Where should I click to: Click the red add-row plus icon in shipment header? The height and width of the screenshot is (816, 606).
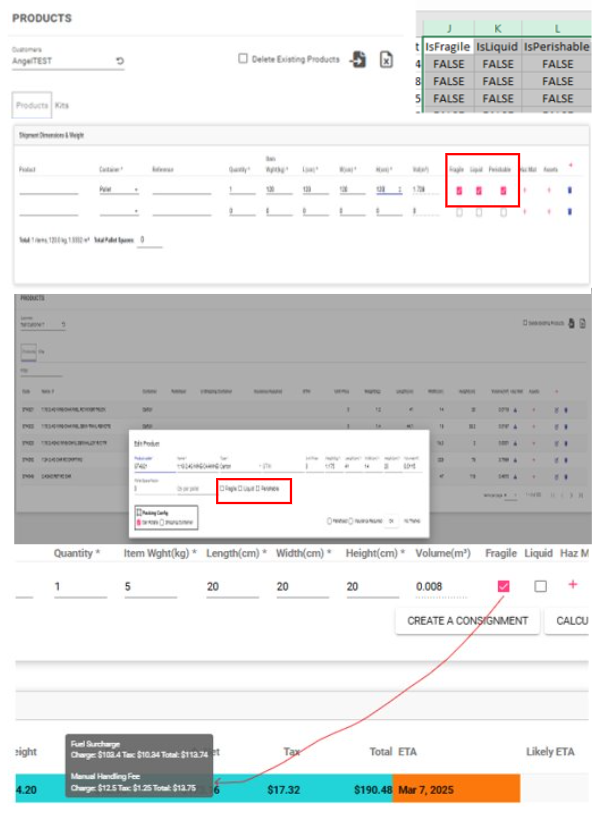click(570, 166)
